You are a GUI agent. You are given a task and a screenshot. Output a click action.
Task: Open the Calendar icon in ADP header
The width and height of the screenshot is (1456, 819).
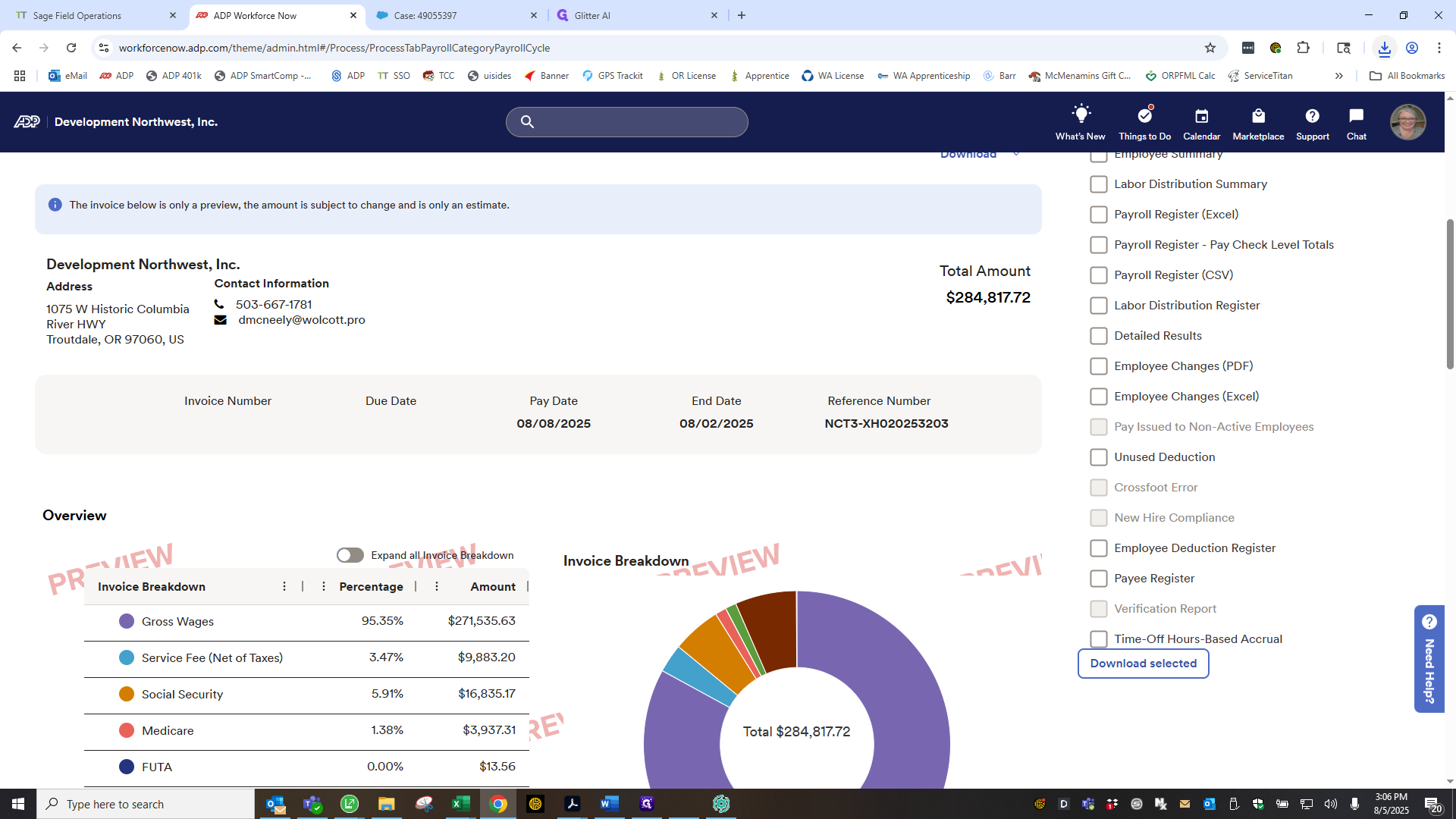click(x=1201, y=116)
